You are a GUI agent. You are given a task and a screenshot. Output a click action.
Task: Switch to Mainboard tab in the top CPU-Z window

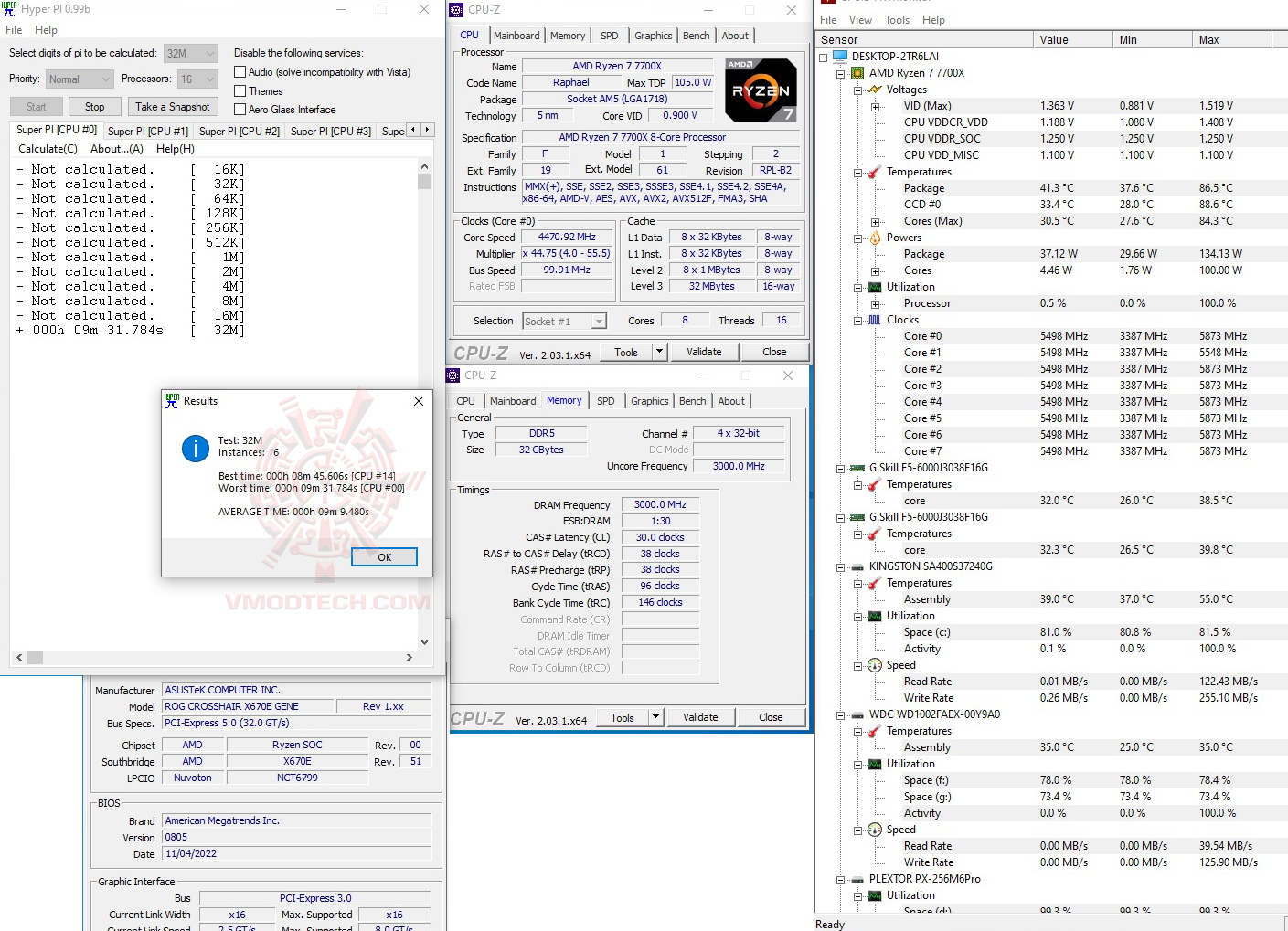click(516, 36)
